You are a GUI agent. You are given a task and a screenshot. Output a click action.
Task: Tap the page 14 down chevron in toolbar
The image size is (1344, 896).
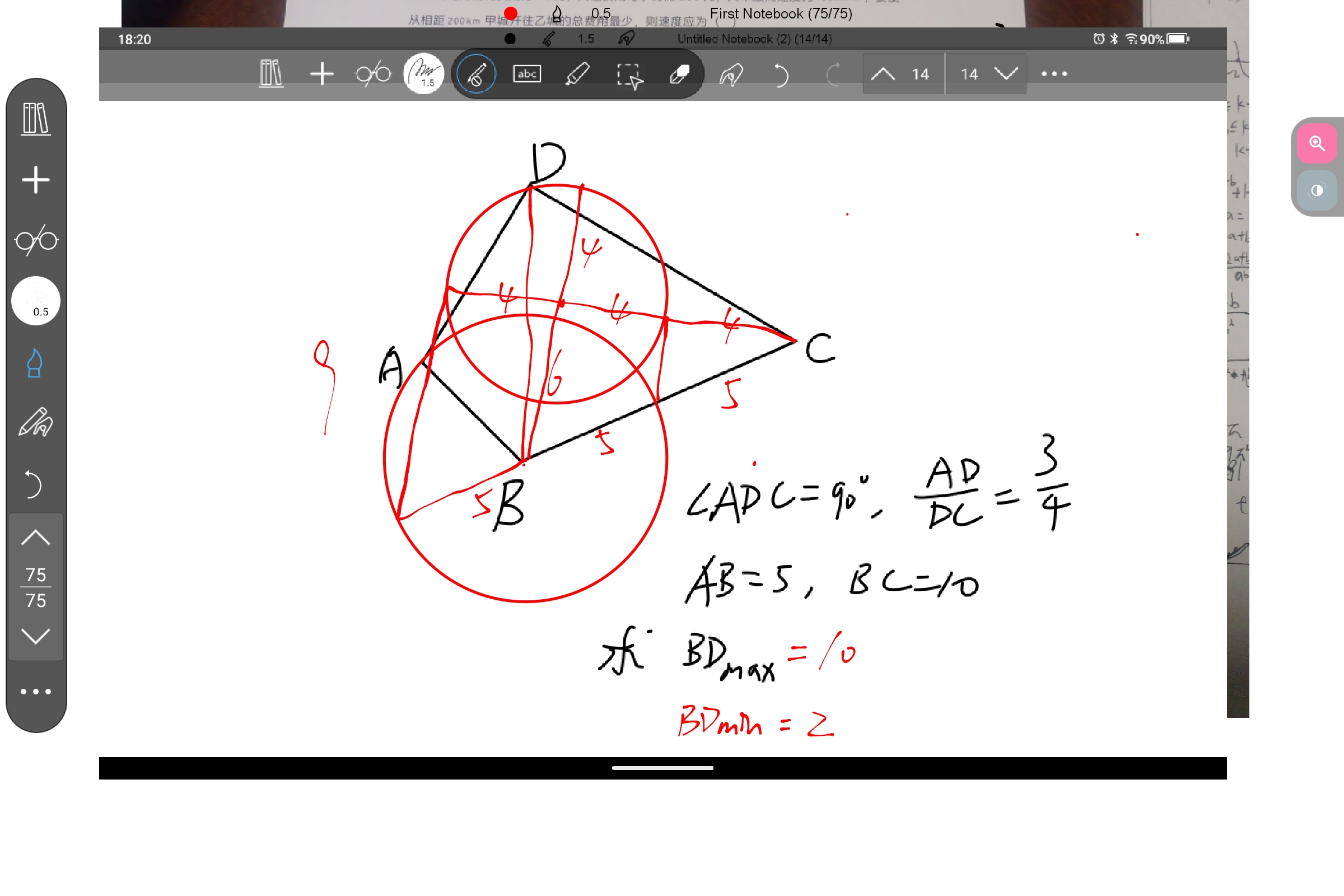(1006, 73)
